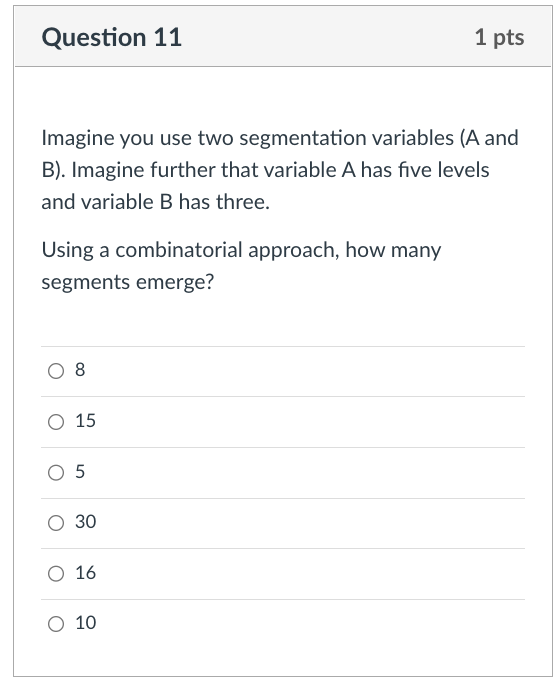Click the answer label text "8"
554x680 pixels.
coord(80,370)
